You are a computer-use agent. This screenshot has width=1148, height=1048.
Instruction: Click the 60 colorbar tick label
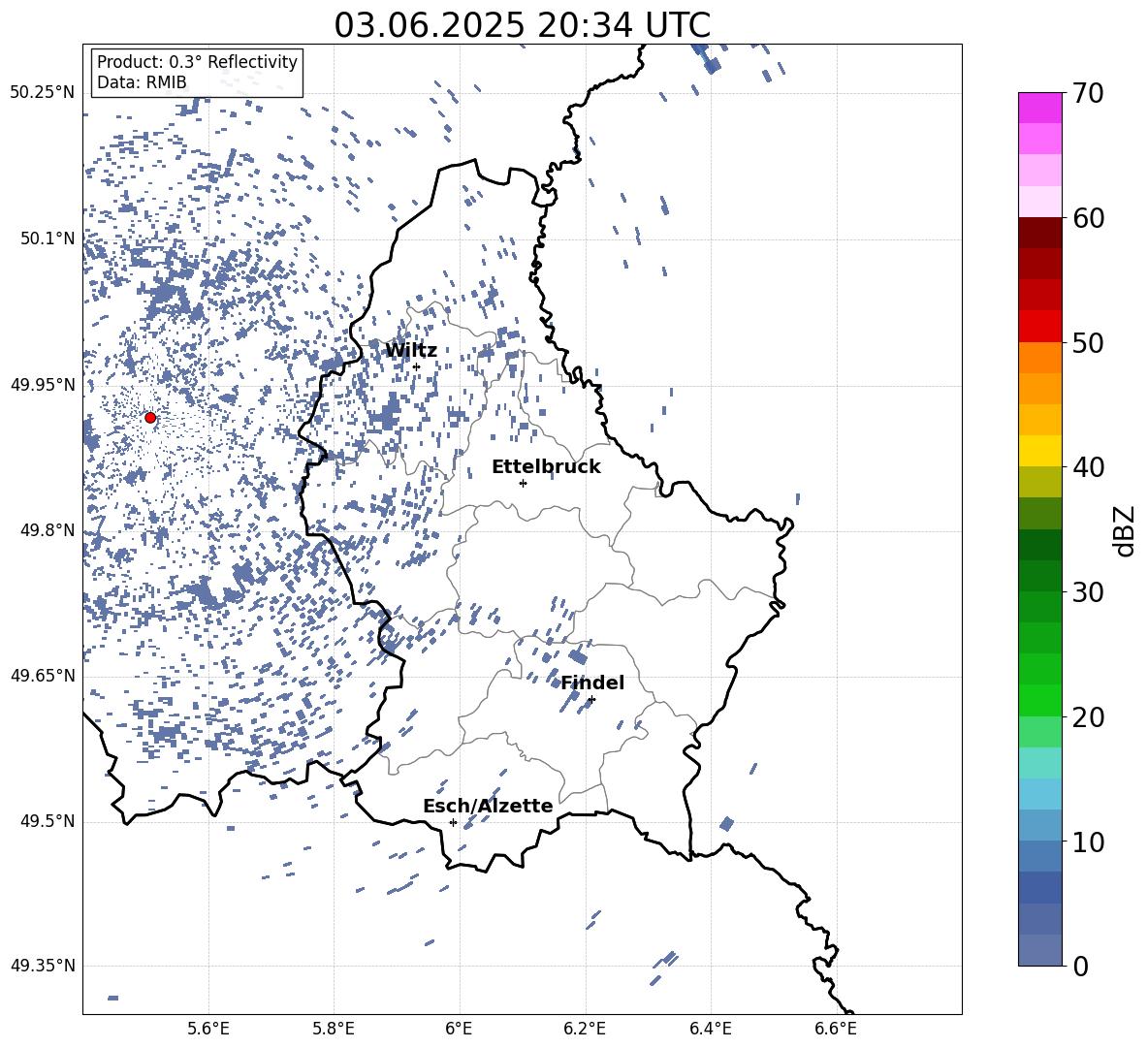click(1087, 218)
